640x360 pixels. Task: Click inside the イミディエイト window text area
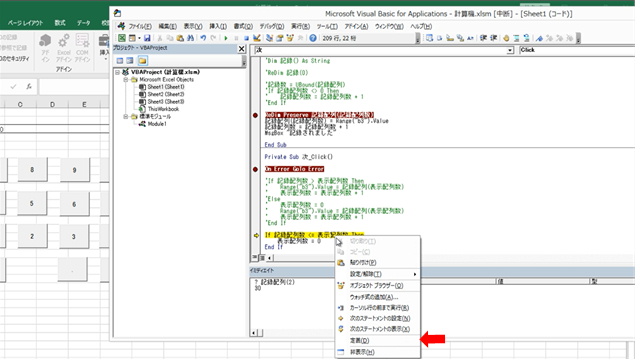point(292,304)
